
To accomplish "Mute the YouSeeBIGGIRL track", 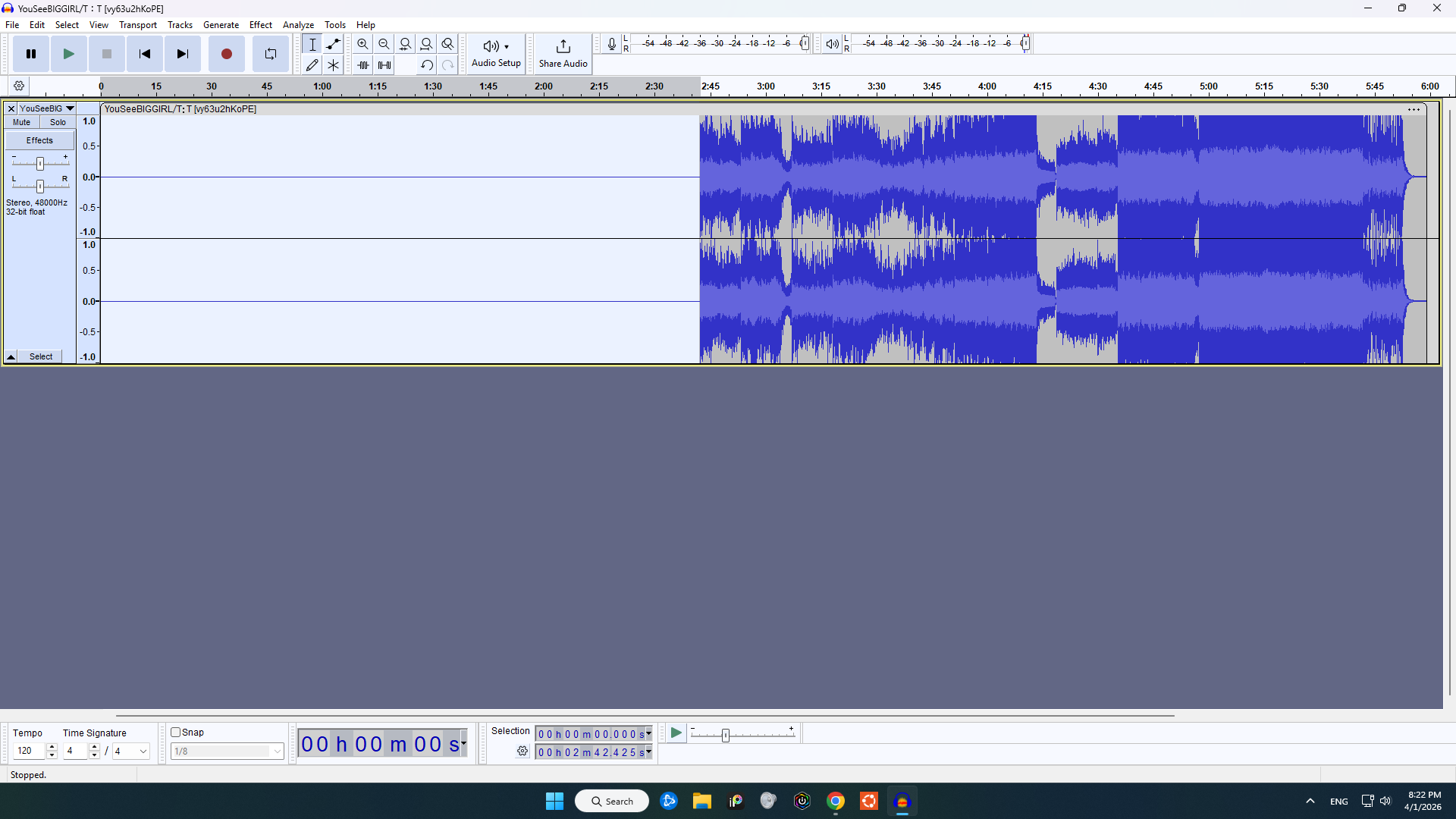I will pos(20,122).
